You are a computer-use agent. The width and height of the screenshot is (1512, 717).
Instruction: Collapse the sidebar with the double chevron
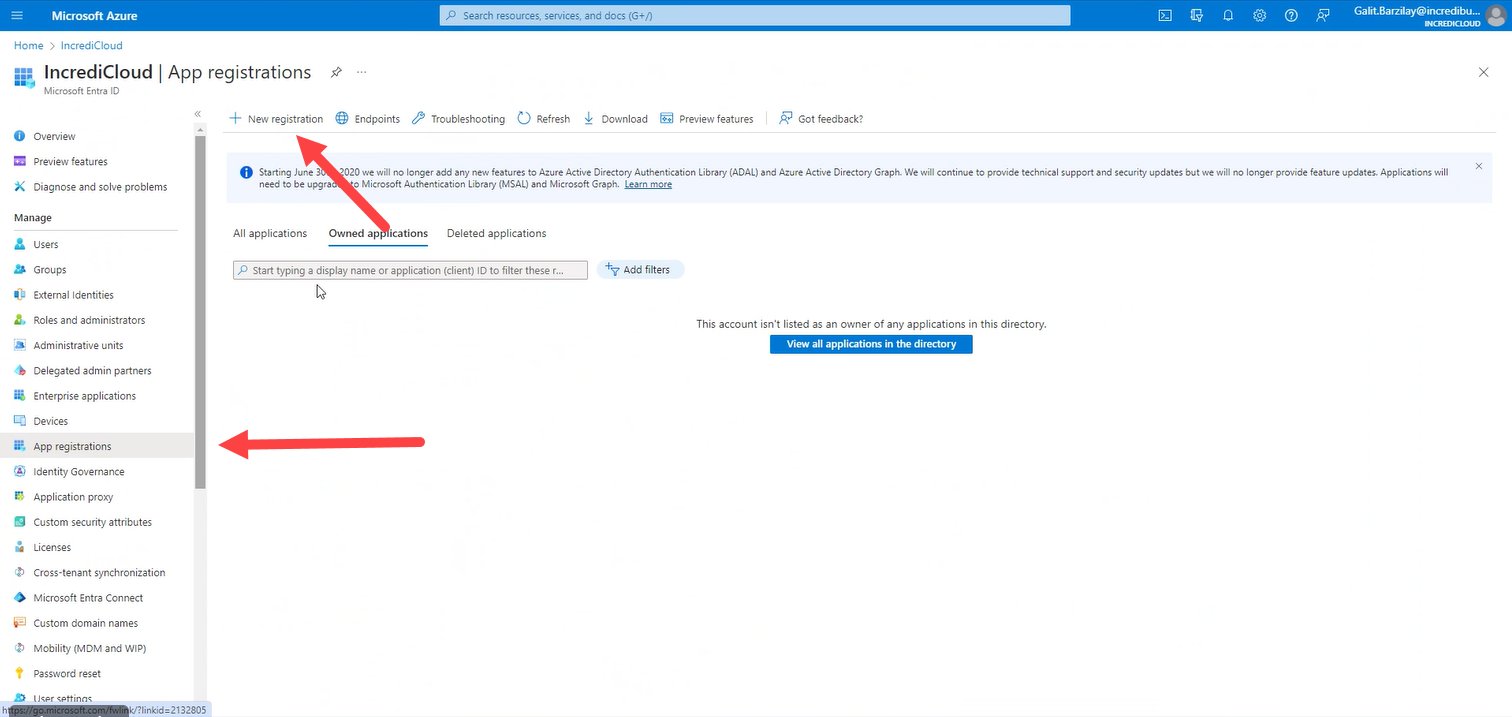tap(198, 114)
